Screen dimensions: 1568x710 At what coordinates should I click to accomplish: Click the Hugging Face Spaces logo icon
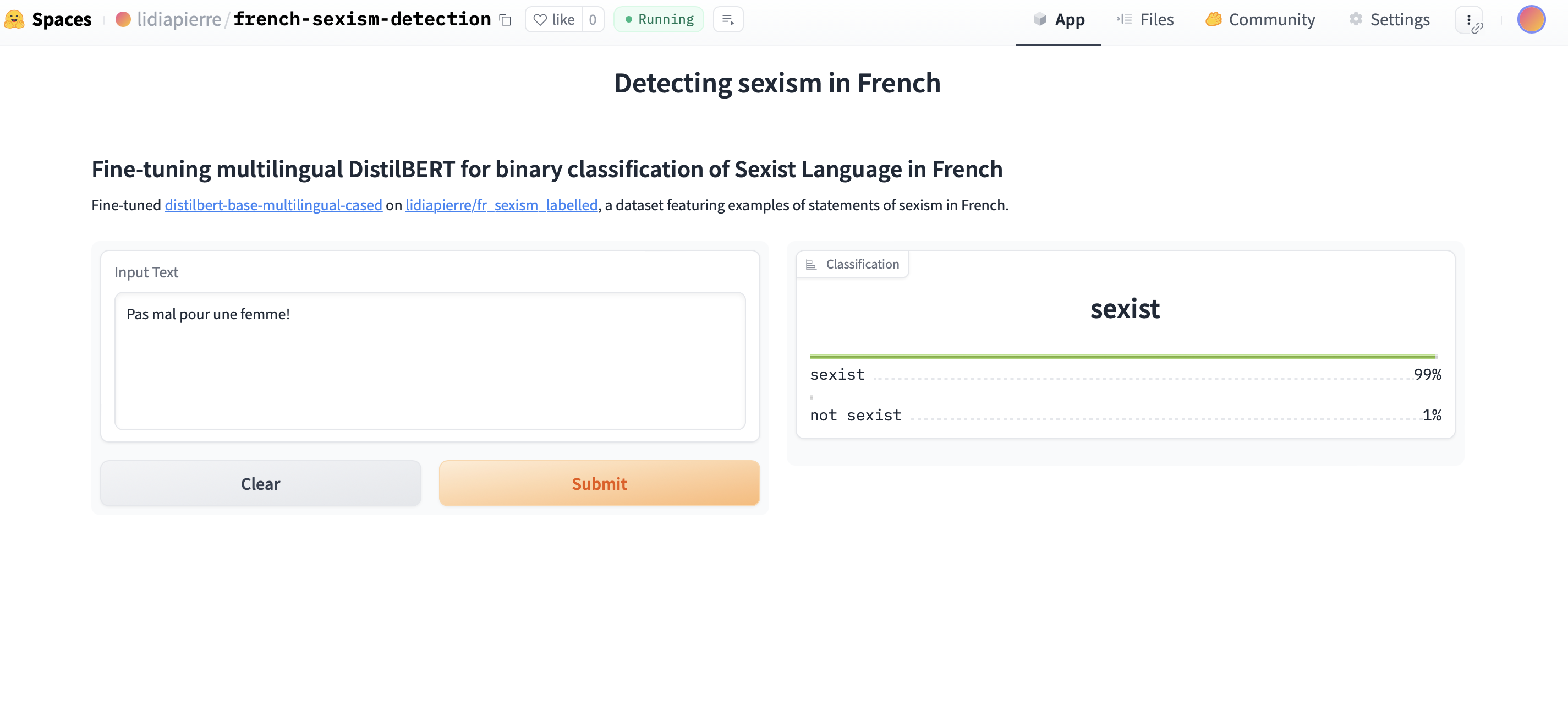15,19
